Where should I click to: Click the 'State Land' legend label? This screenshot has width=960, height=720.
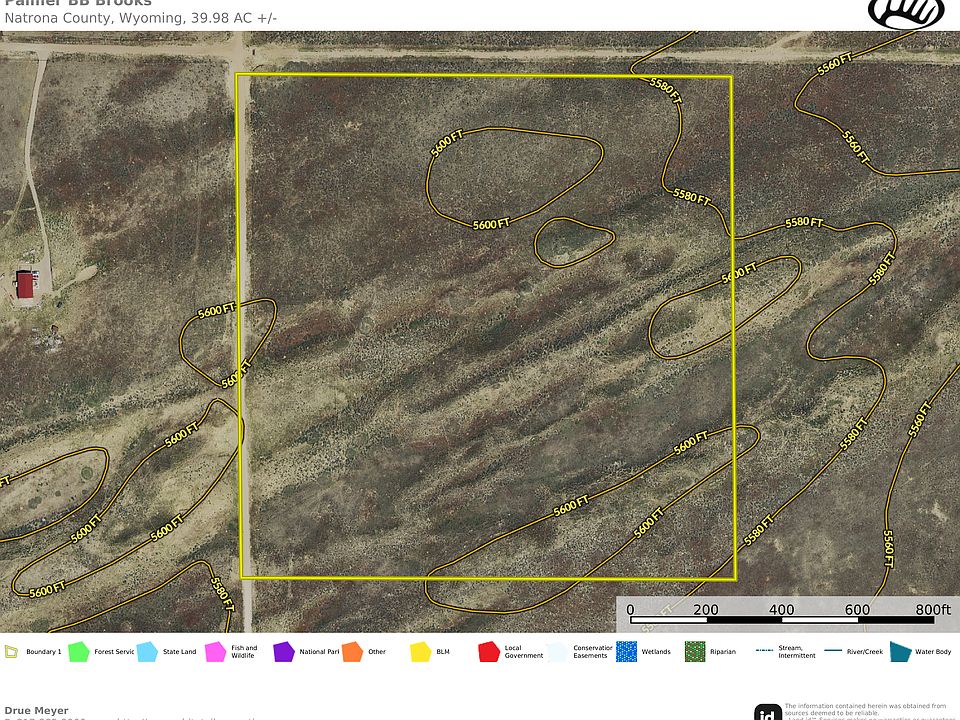pyautogui.click(x=179, y=651)
